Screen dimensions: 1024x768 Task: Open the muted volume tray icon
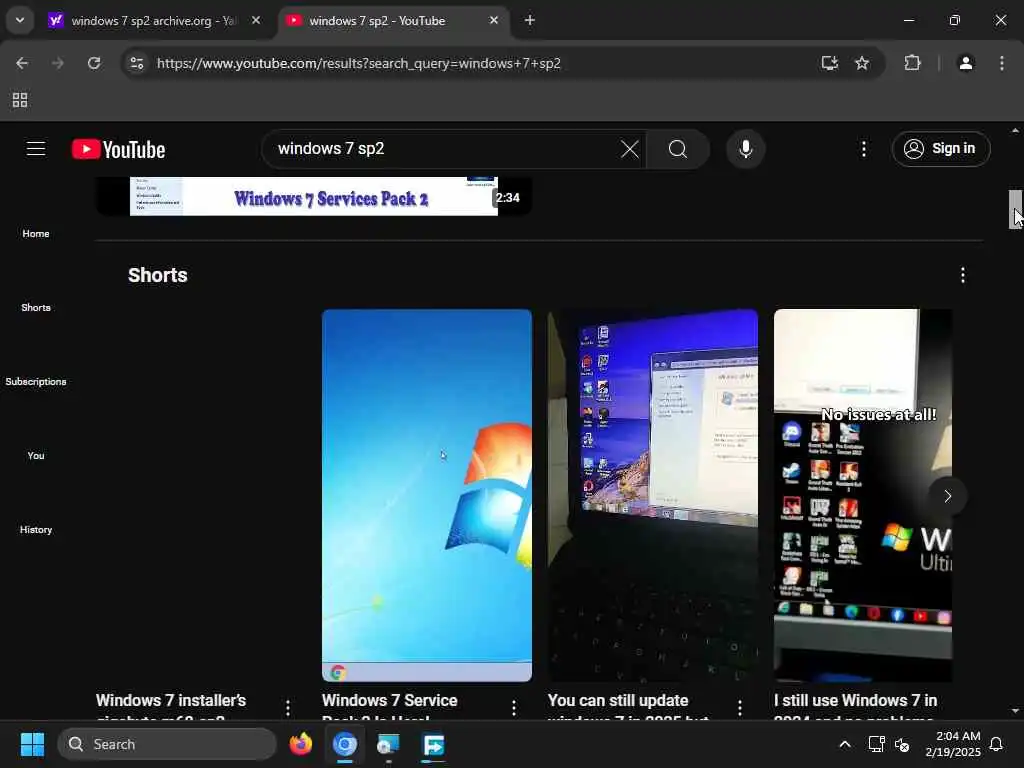click(x=903, y=744)
